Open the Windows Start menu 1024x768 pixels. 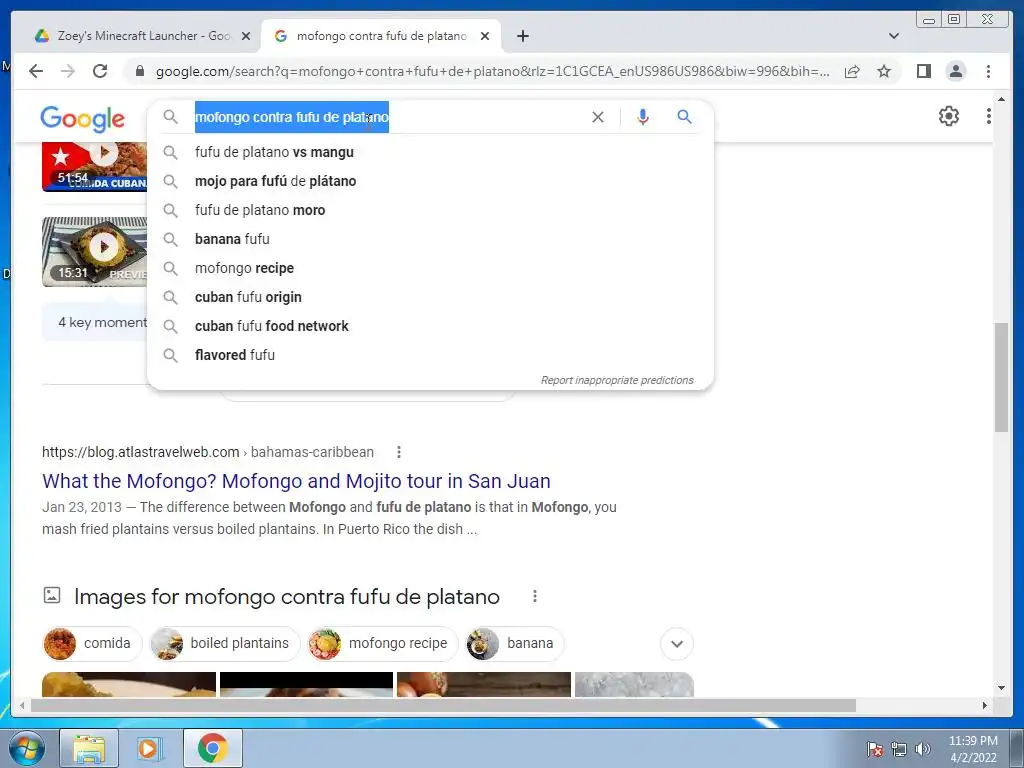coord(26,748)
